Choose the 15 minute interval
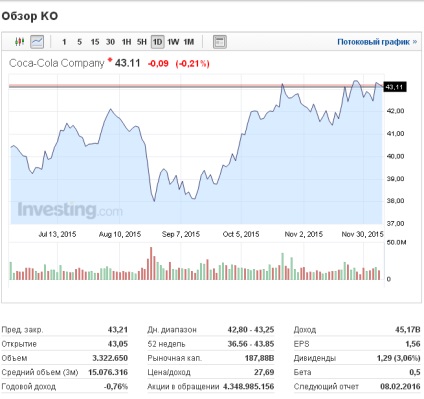Screen dimensions: 424x399 (x=95, y=42)
